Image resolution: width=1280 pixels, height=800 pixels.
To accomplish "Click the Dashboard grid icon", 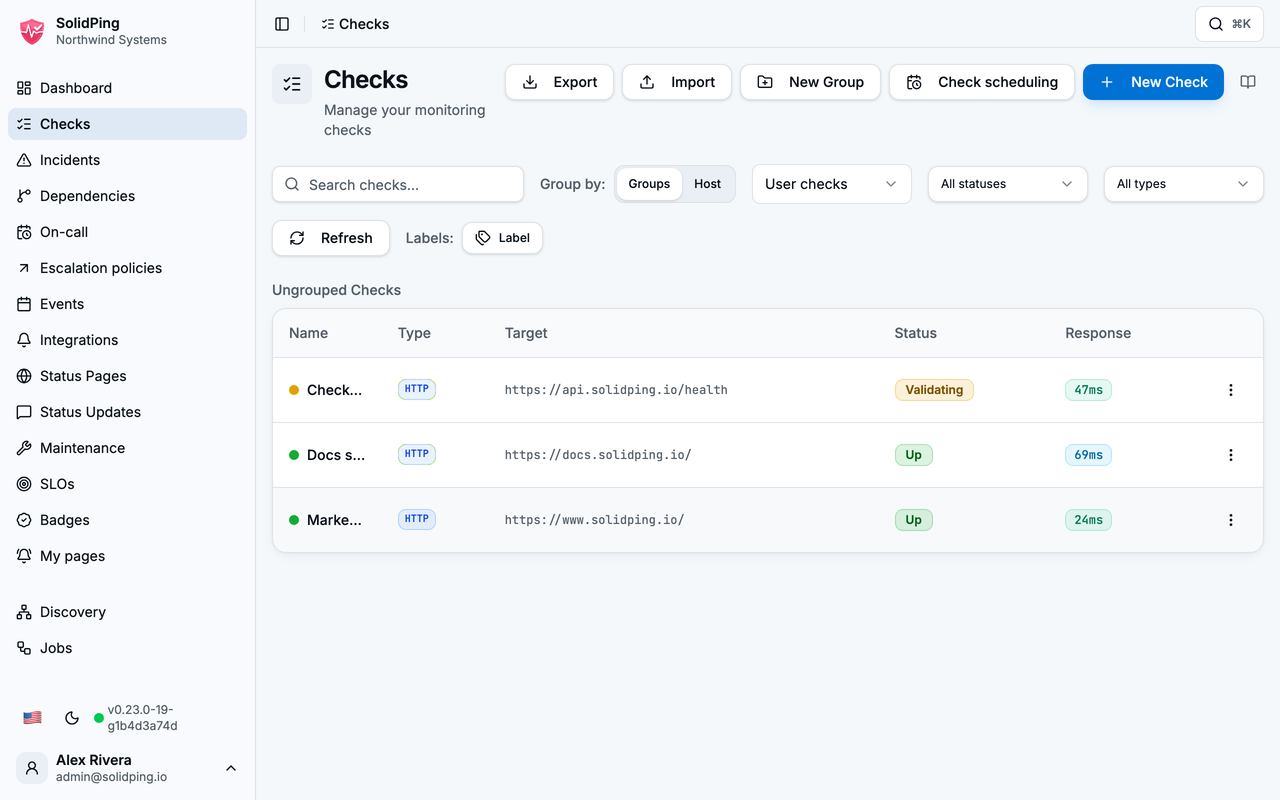I will [24, 88].
